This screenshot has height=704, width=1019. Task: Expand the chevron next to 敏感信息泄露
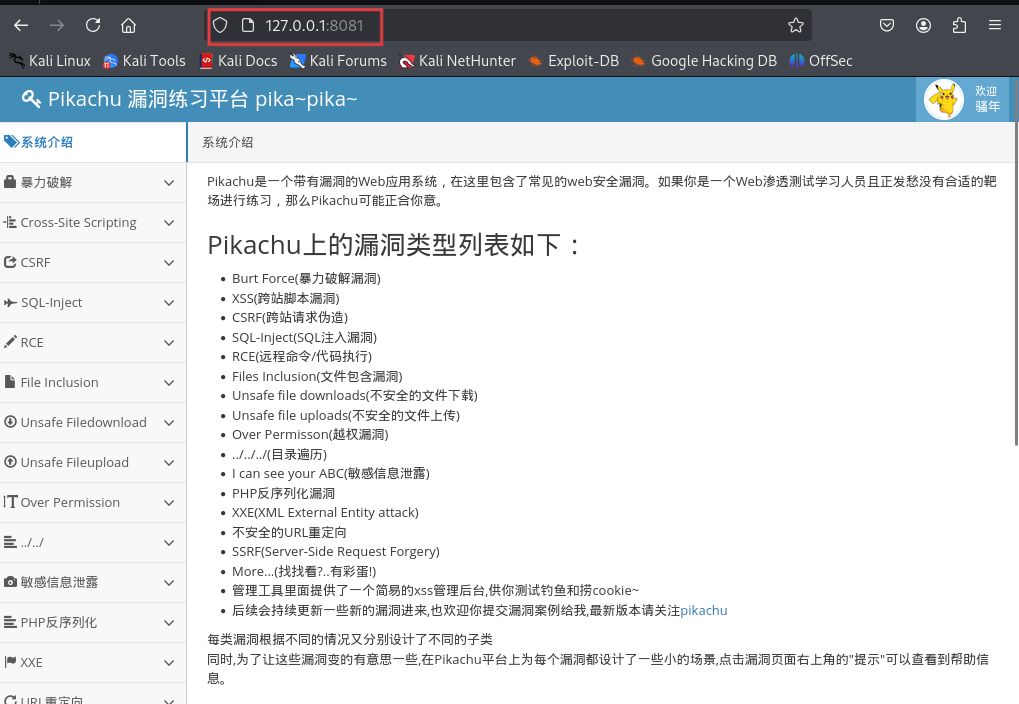click(169, 582)
